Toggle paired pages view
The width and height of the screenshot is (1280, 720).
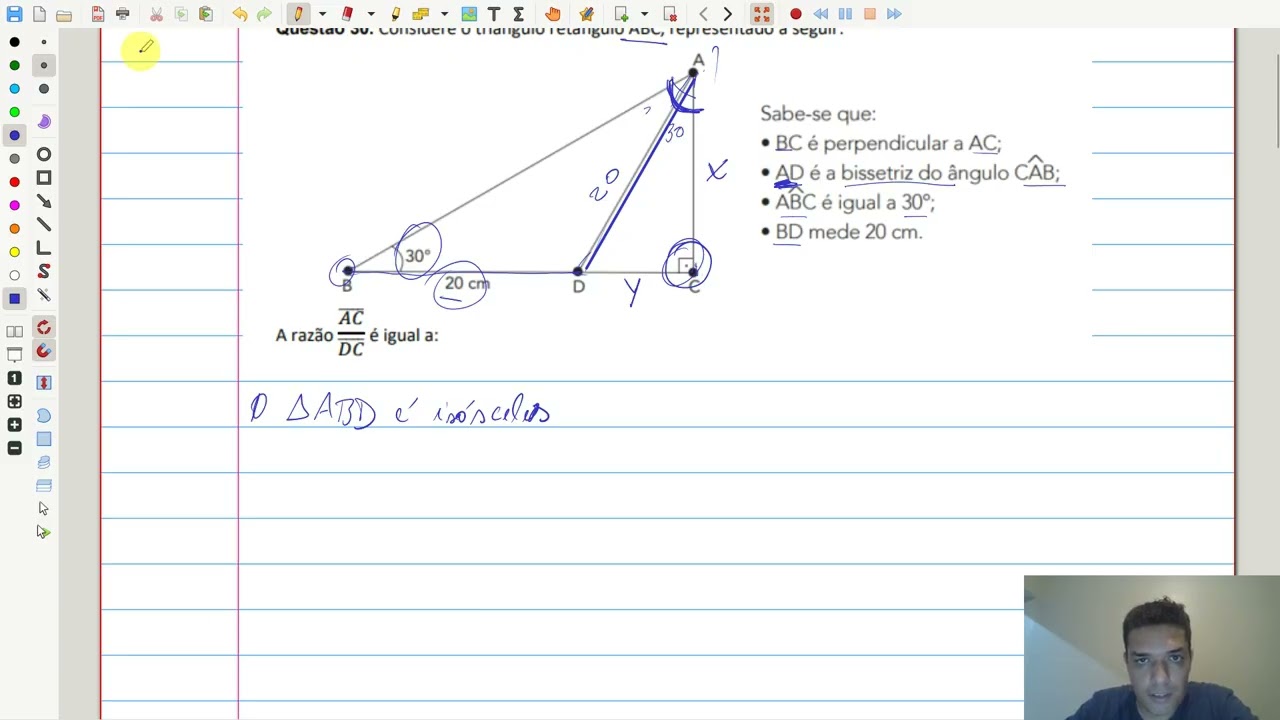coord(14,331)
